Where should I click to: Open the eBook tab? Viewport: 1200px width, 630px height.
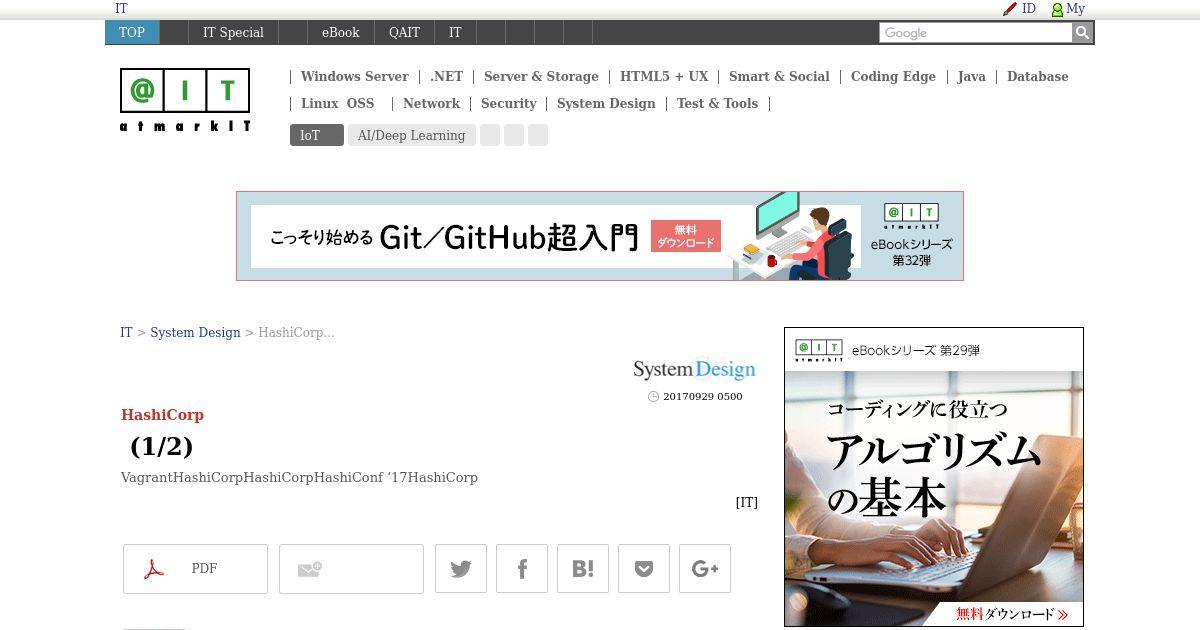[x=340, y=33]
